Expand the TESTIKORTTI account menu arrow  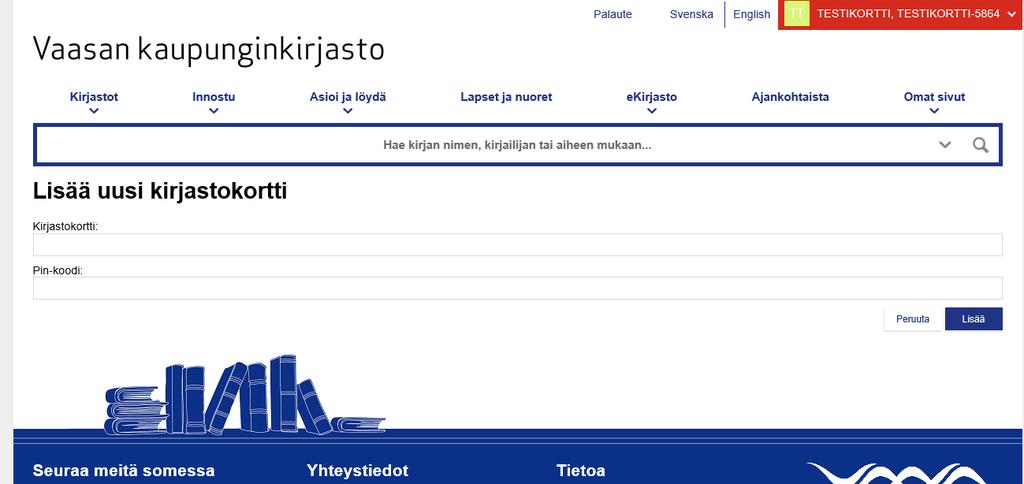[1012, 14]
